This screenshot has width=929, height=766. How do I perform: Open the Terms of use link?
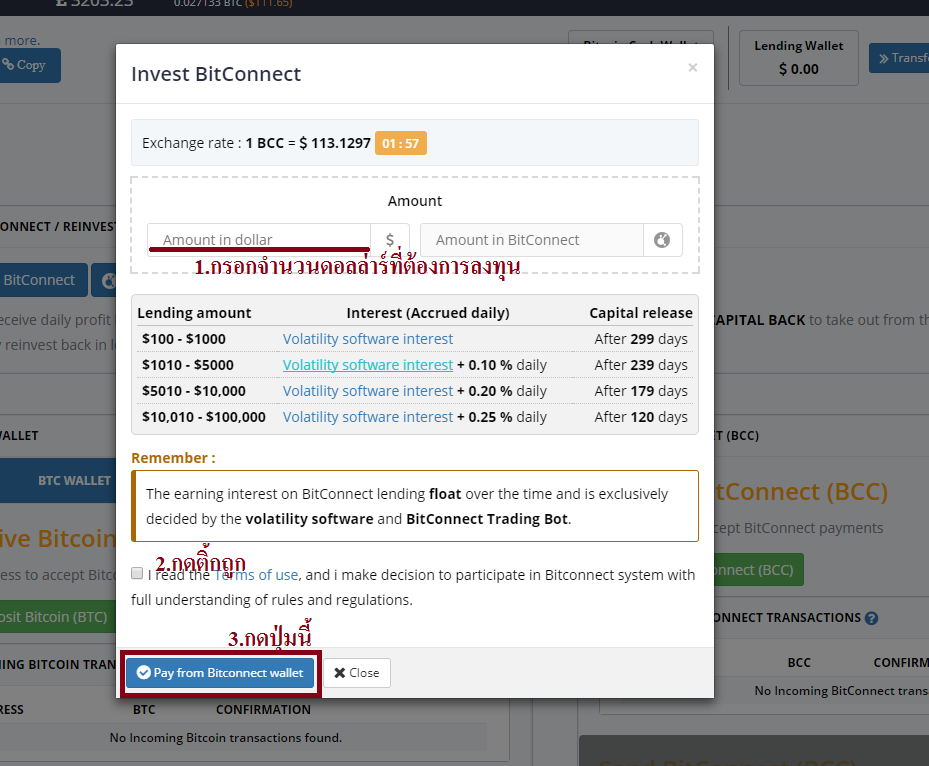click(x=256, y=575)
